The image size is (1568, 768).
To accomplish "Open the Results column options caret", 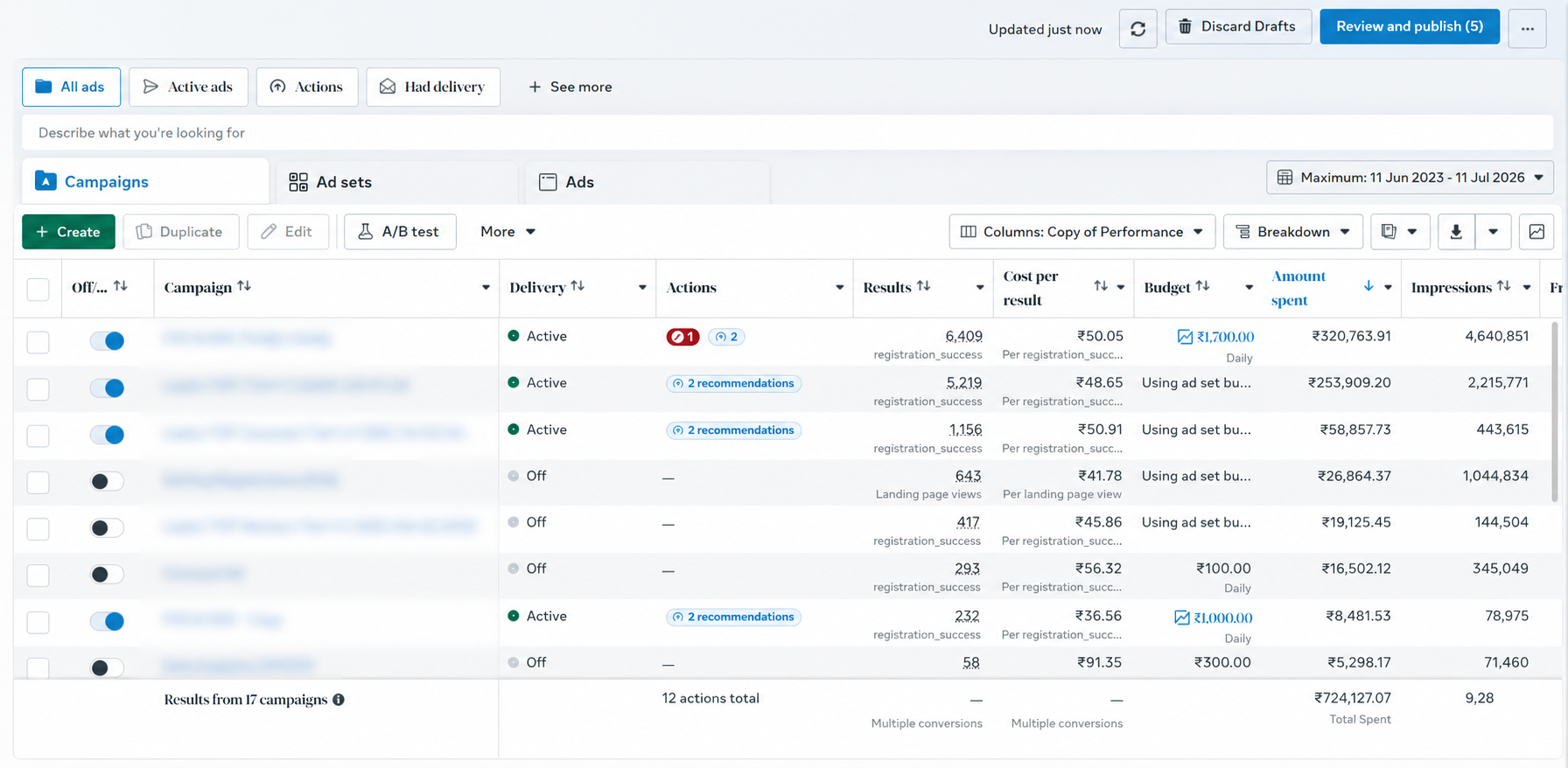I will [x=979, y=288].
